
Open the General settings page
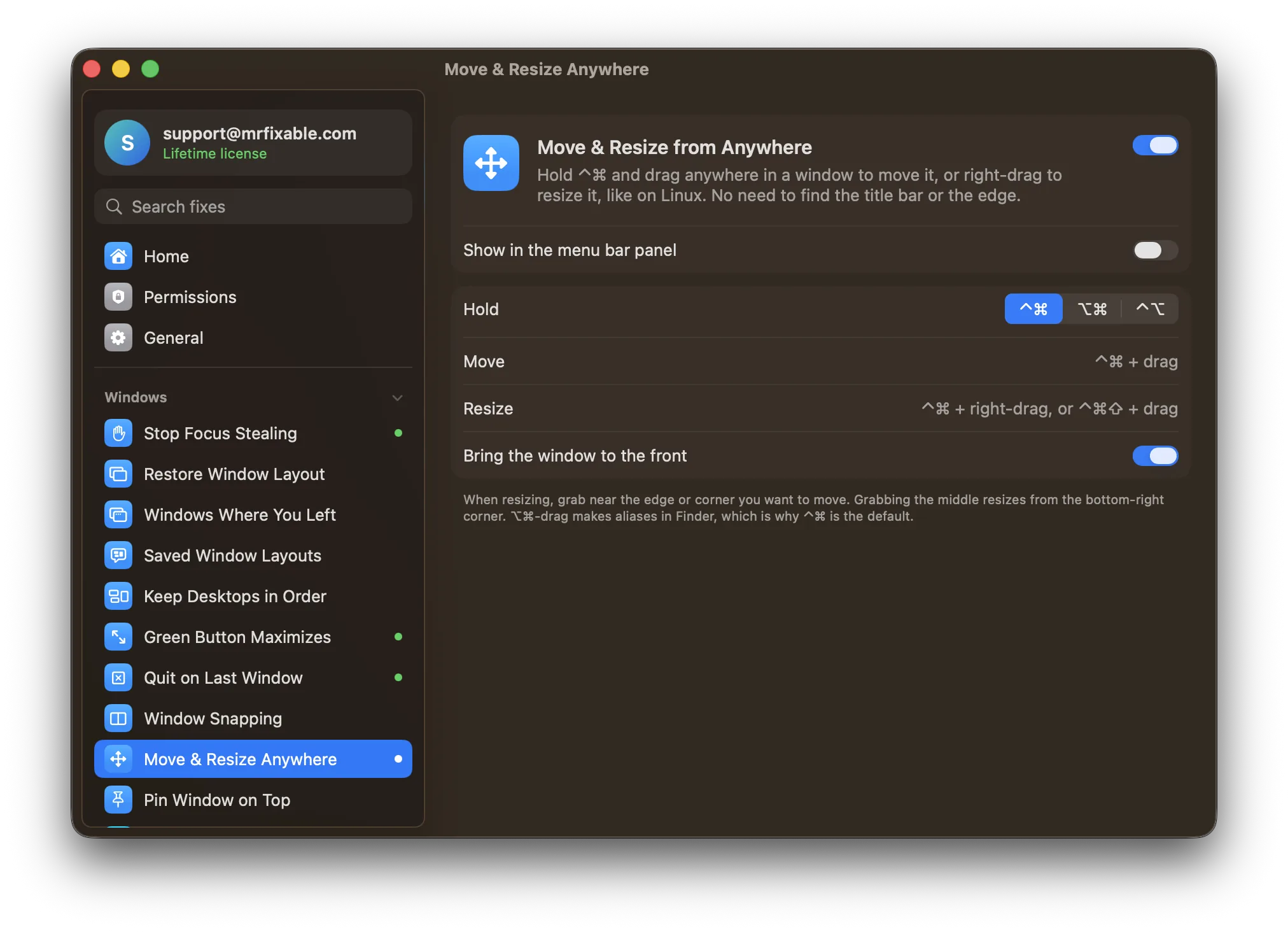click(x=253, y=338)
